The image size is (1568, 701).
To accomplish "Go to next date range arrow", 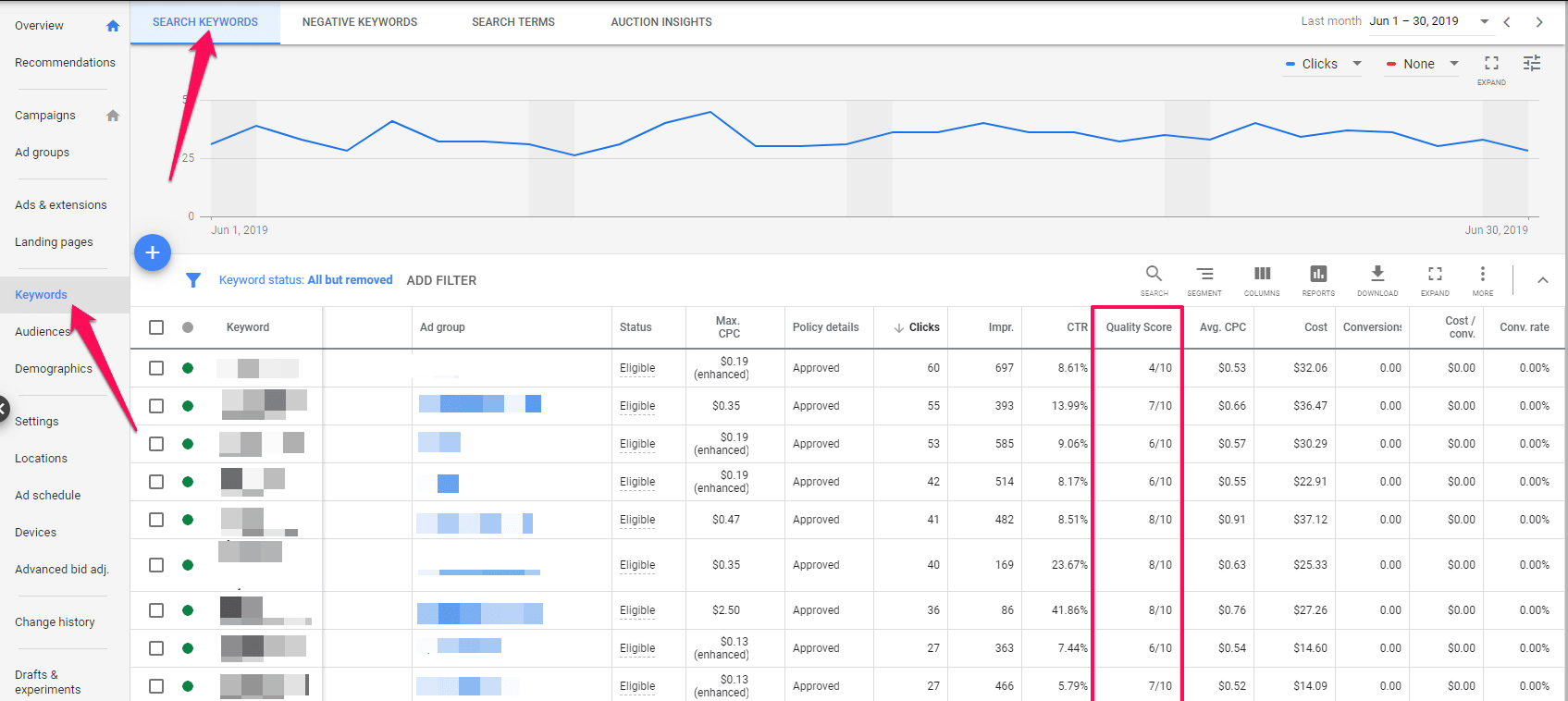I will click(x=1539, y=21).
